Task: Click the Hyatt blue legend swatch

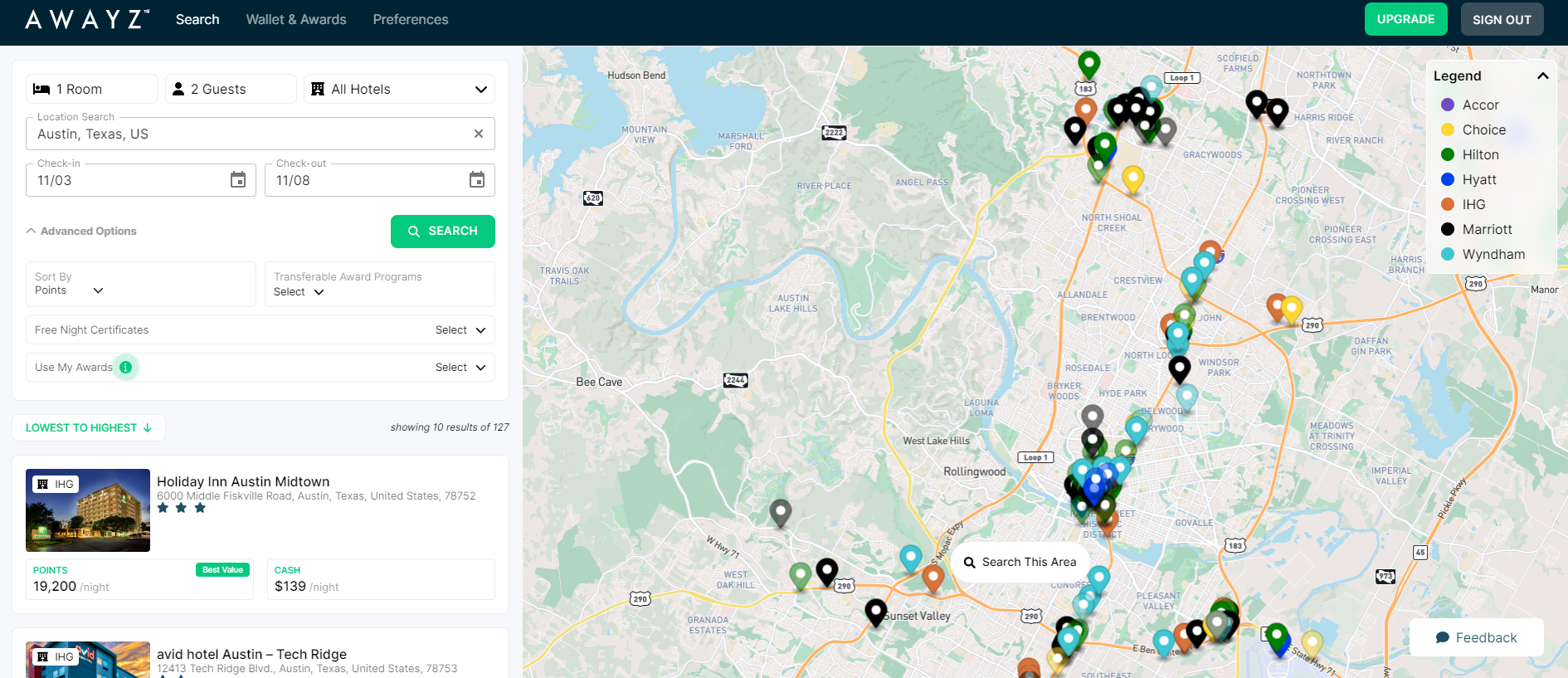Action: pos(1448,179)
